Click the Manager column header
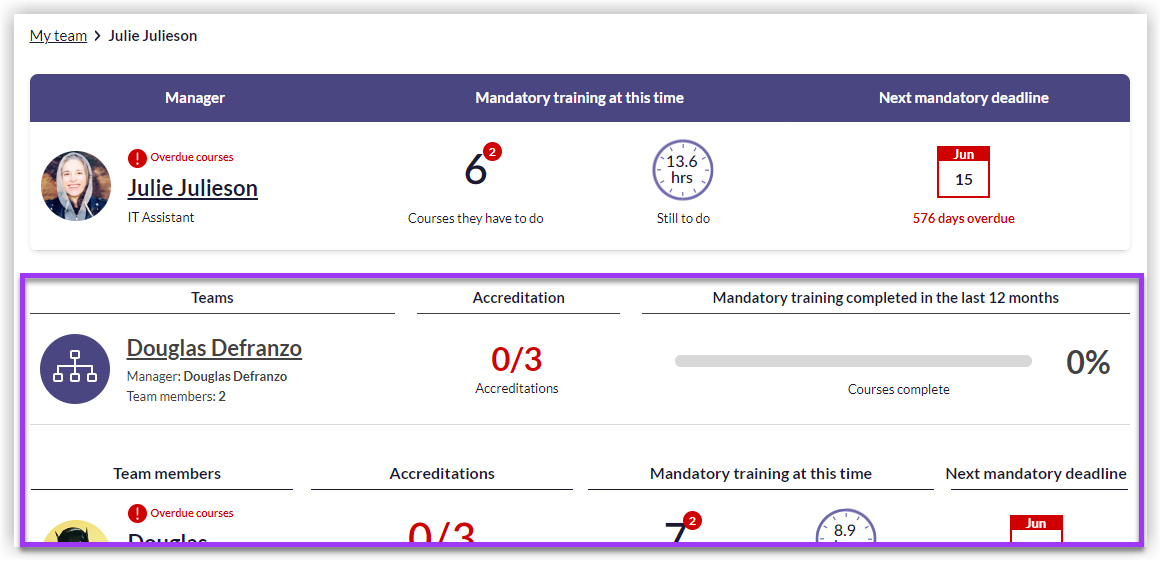1161x561 pixels. (195, 98)
